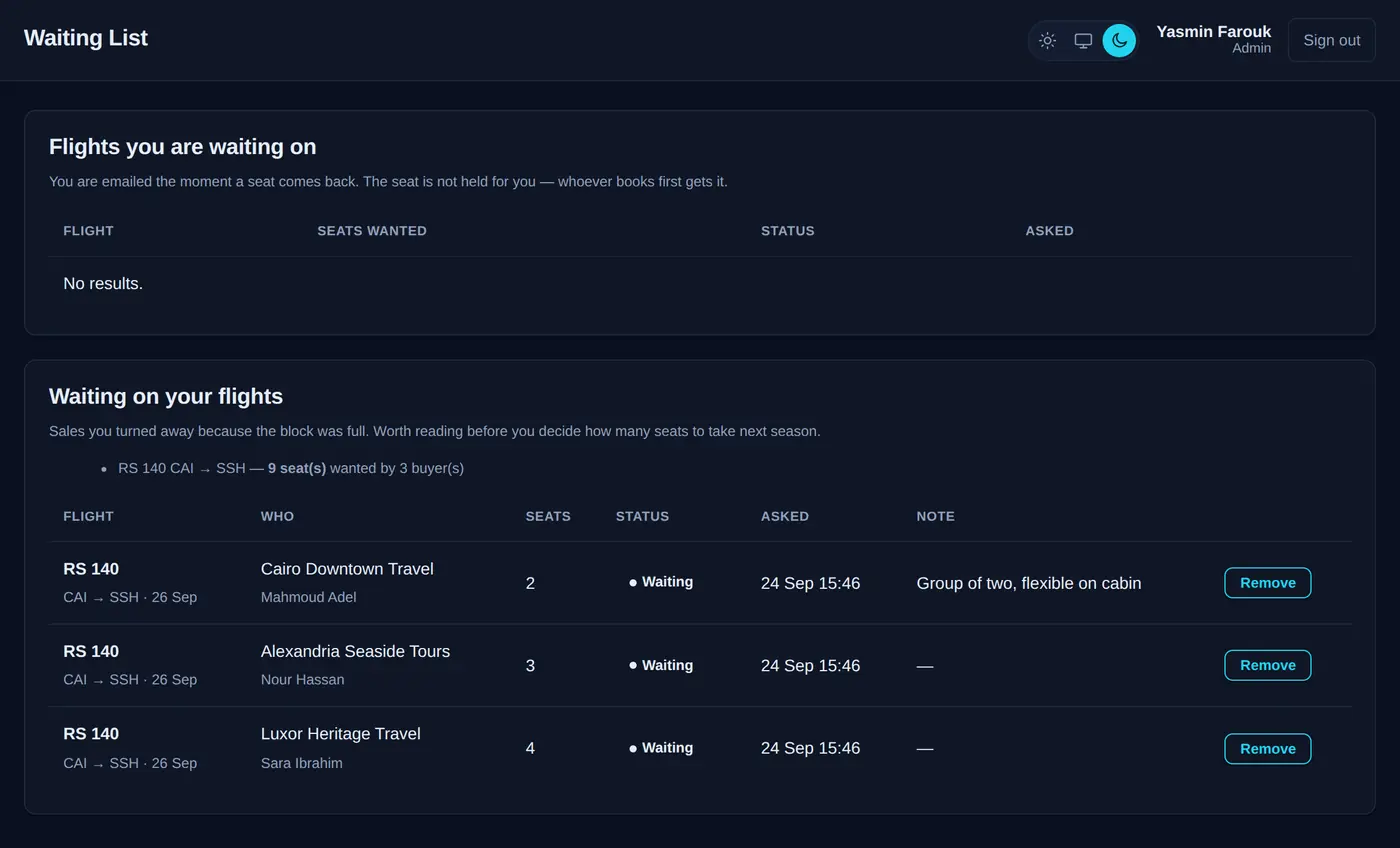Viewport: 1400px width, 848px height.
Task: Select the 'Cairo Downtown Travel' cell
Action: point(347,569)
